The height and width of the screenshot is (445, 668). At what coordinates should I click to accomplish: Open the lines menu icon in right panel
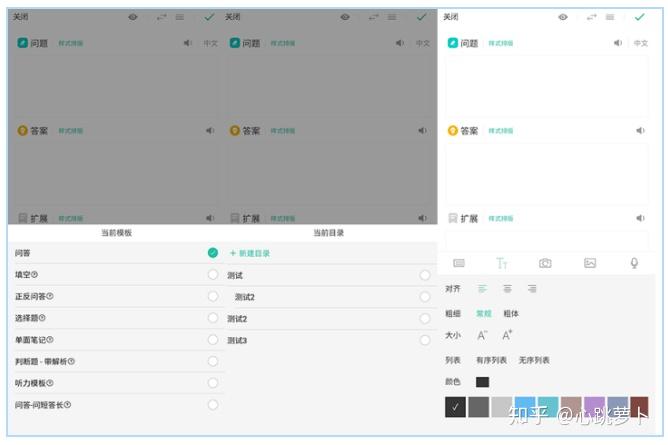[x=610, y=17]
